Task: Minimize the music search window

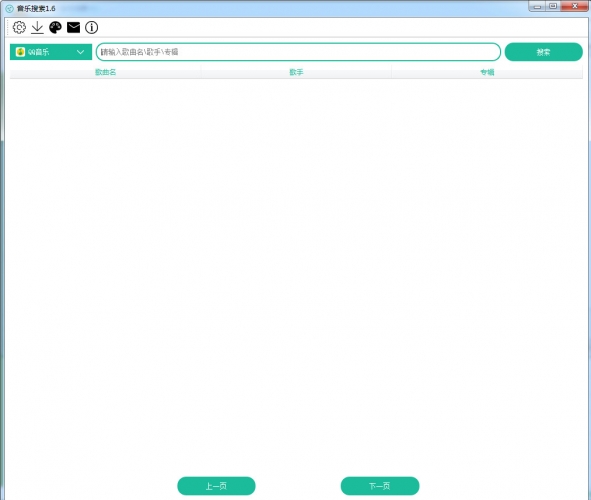Action: click(x=537, y=6)
